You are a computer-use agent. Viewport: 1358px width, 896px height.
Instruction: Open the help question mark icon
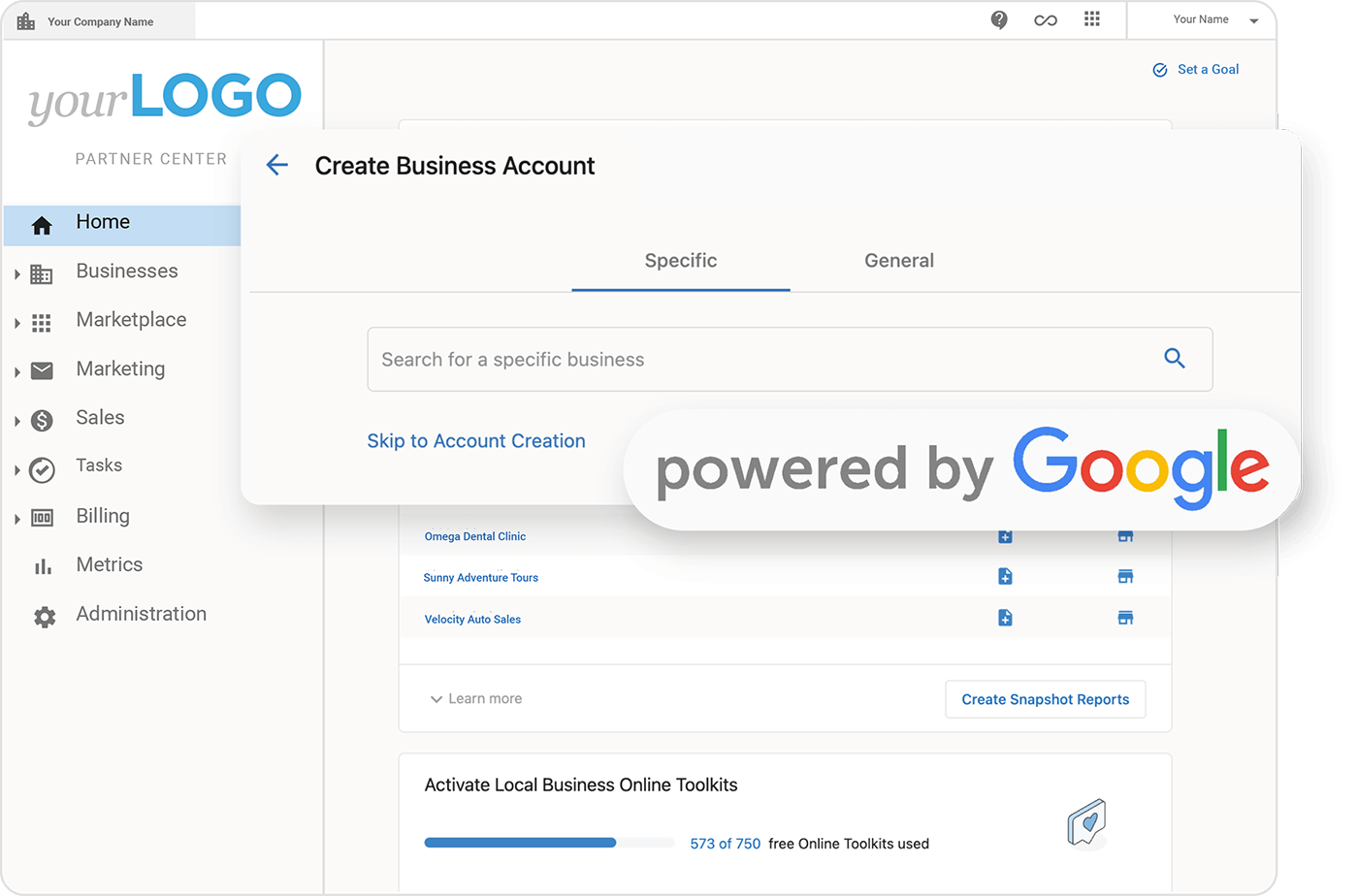[999, 19]
